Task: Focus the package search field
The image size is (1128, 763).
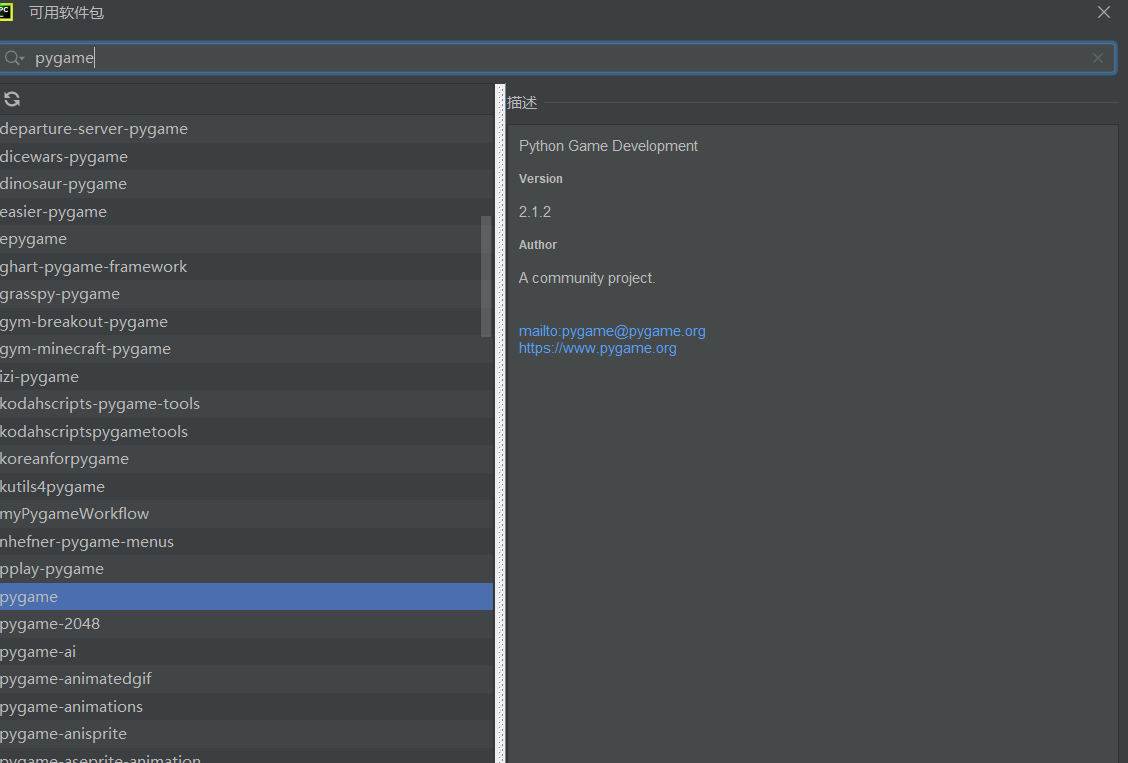Action: click(x=558, y=58)
